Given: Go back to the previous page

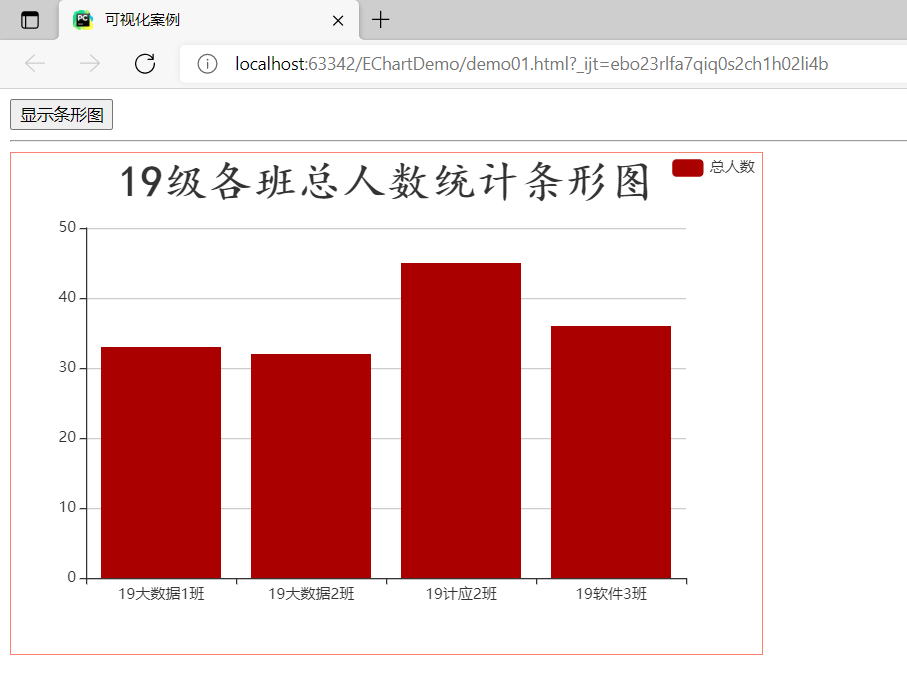Looking at the screenshot, I should click(35, 63).
